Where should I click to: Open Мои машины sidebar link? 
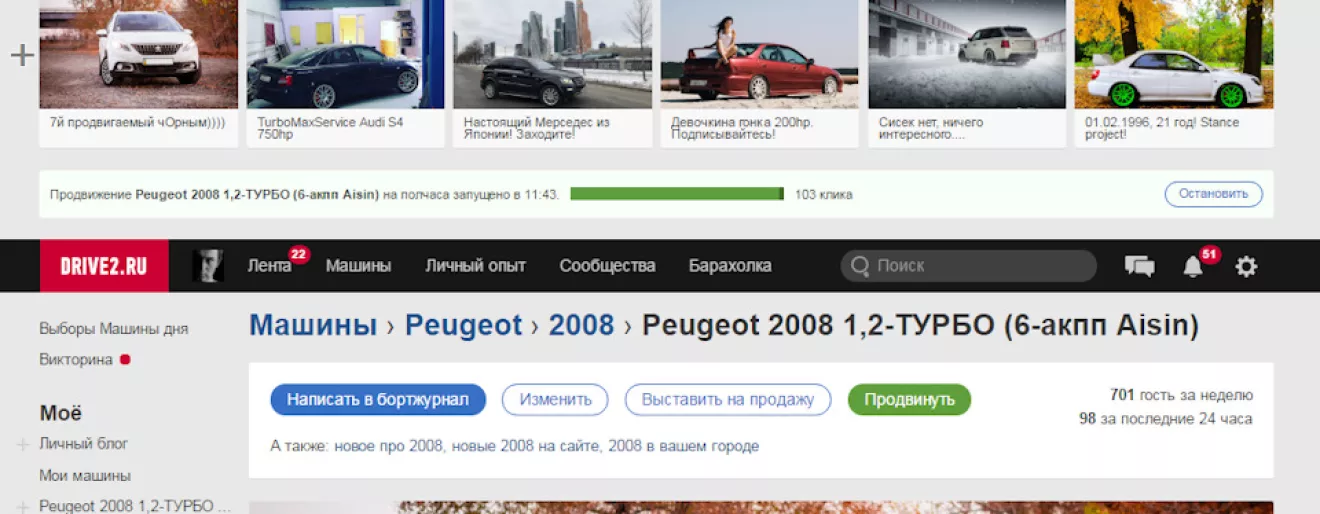click(85, 476)
